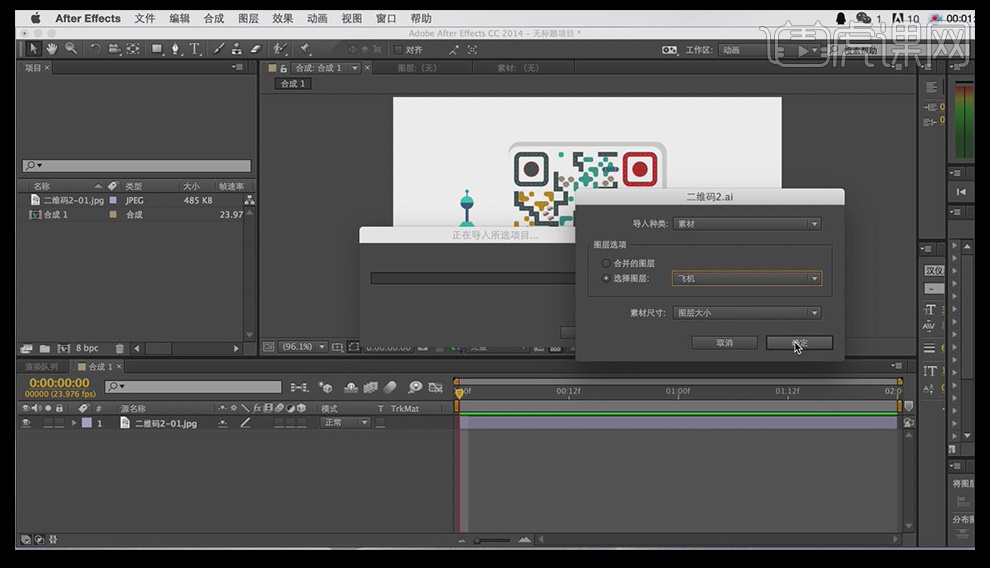The image size is (990, 568).
Task: Click the timeline zoom slider at bottom
Action: [480, 540]
